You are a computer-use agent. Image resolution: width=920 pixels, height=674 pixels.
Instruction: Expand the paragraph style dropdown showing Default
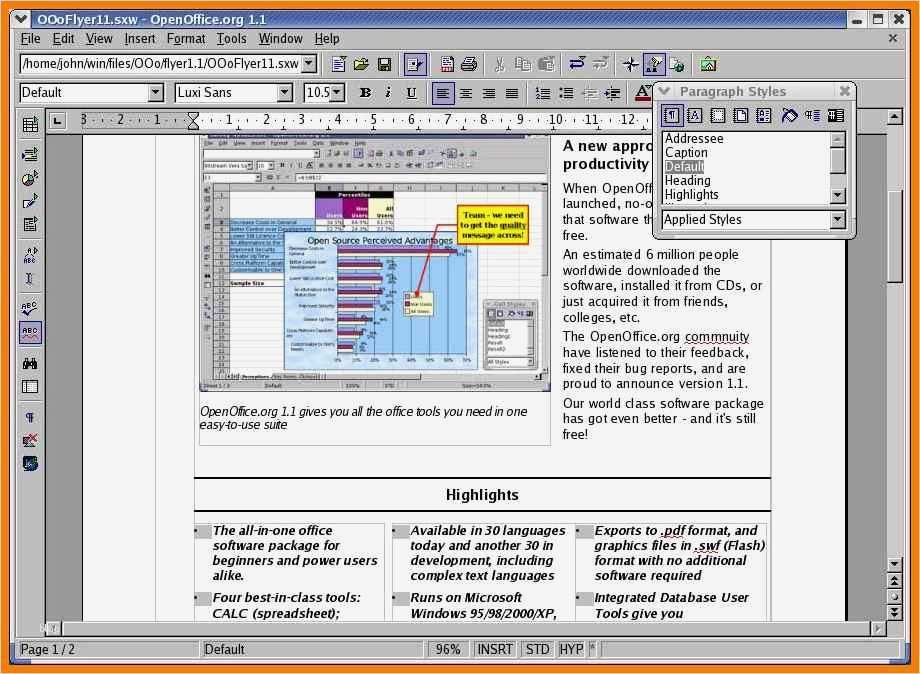155,92
